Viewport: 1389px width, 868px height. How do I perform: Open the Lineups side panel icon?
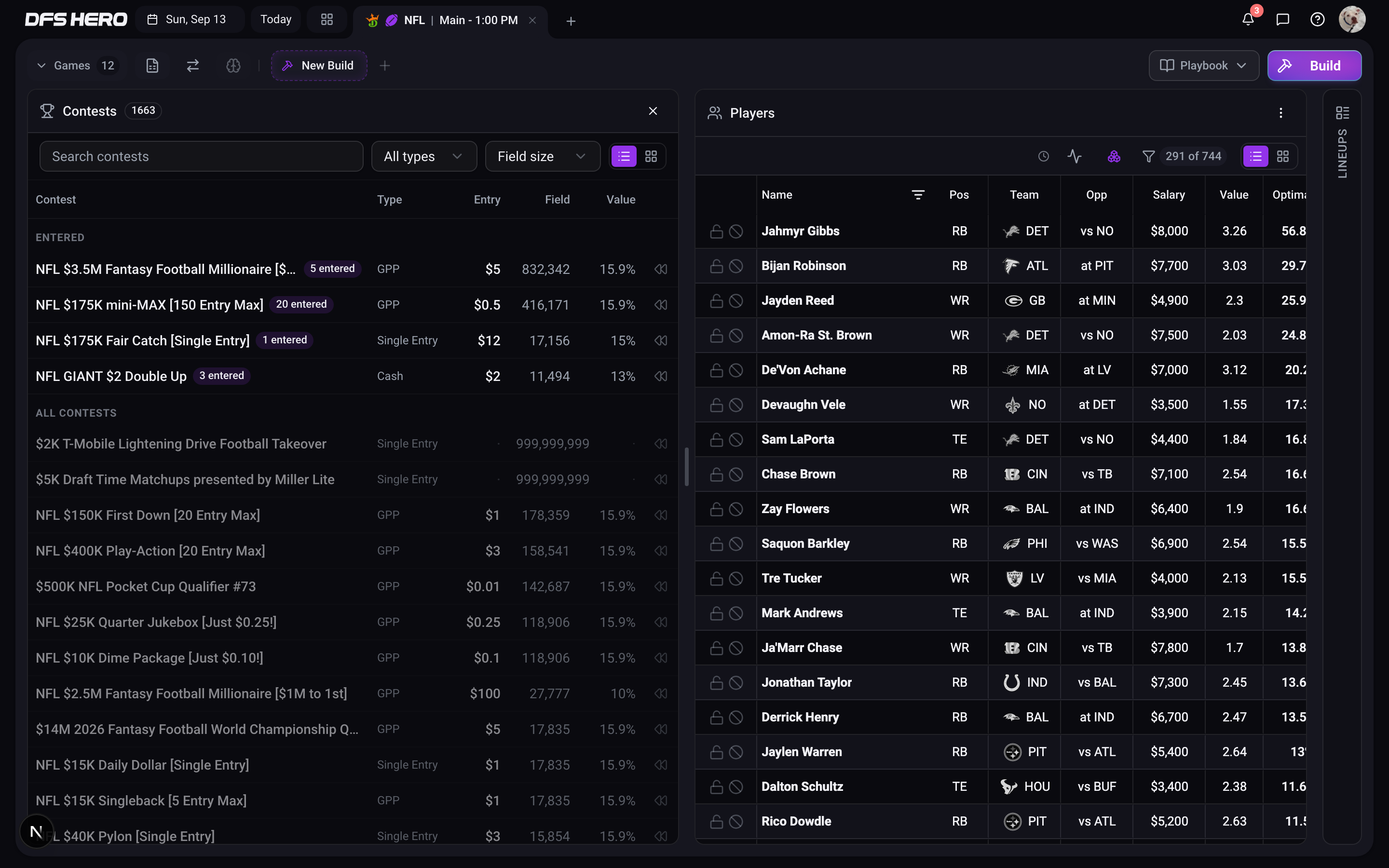point(1342,113)
